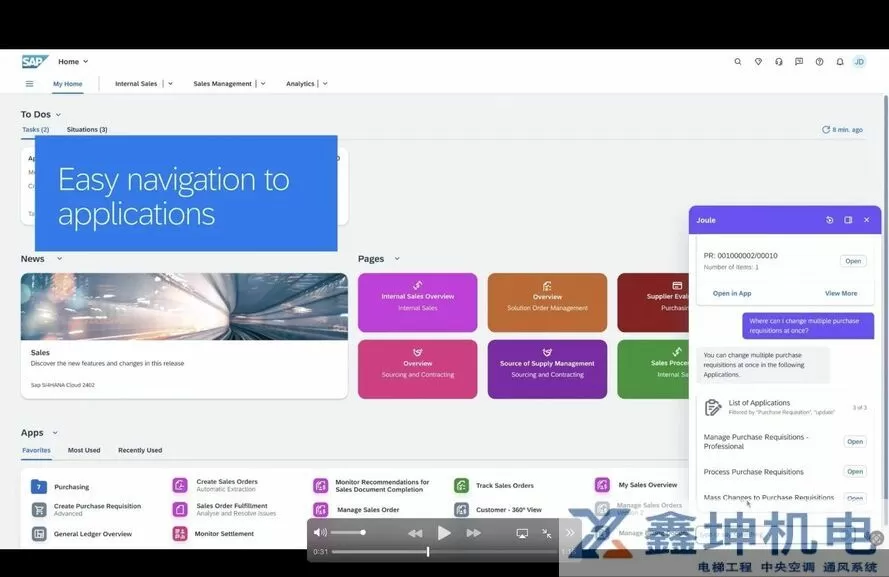Open the Internal Sales Overview page tile
Screen dimensions: 889x577
point(417,302)
